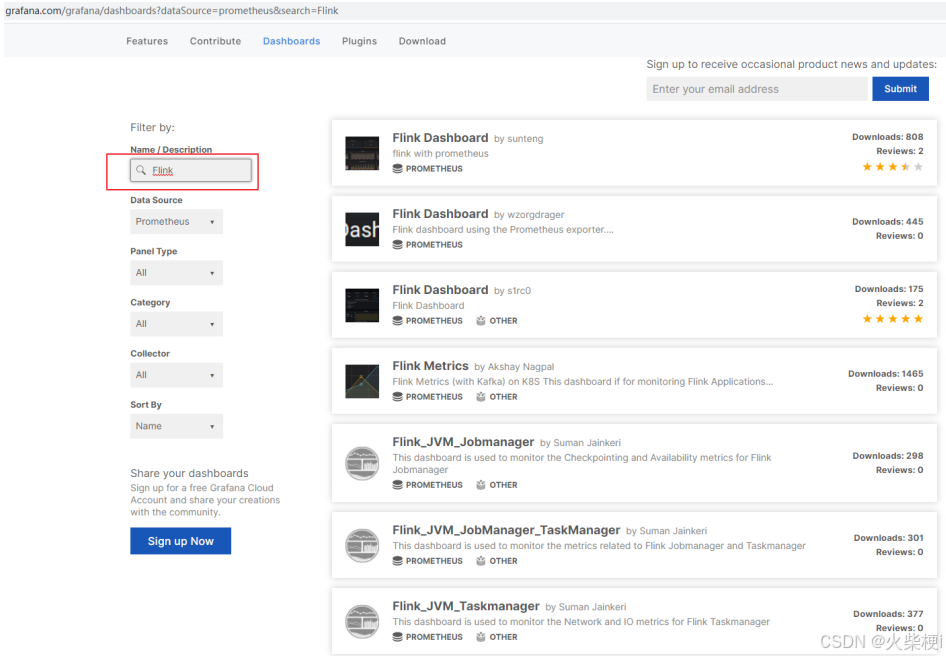Open the Flink Metrics chart thumbnail
The image size is (946, 657).
click(362, 381)
